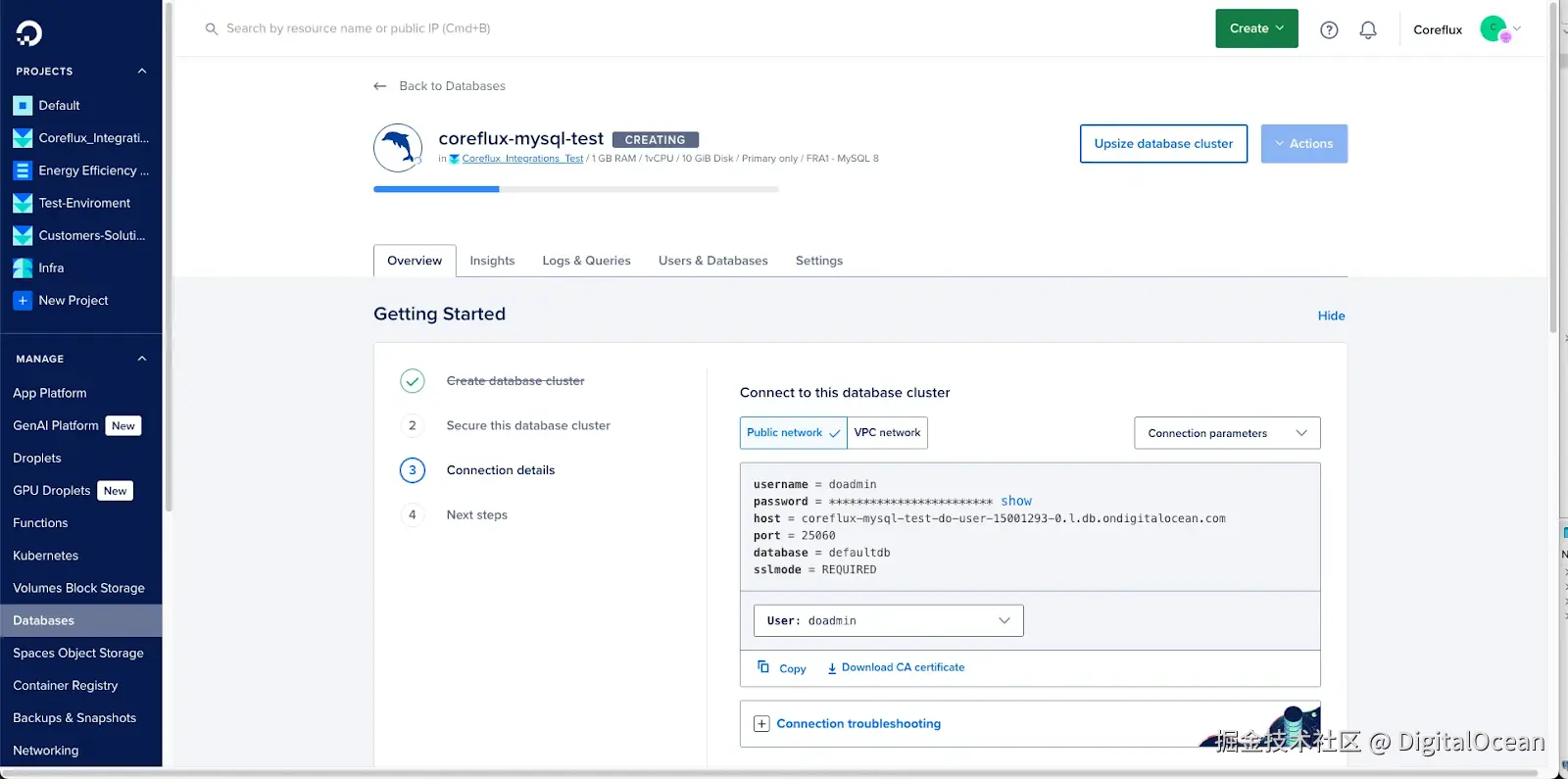Click the sidebar scrollbar
1568x779 pixels.
pos(169,257)
